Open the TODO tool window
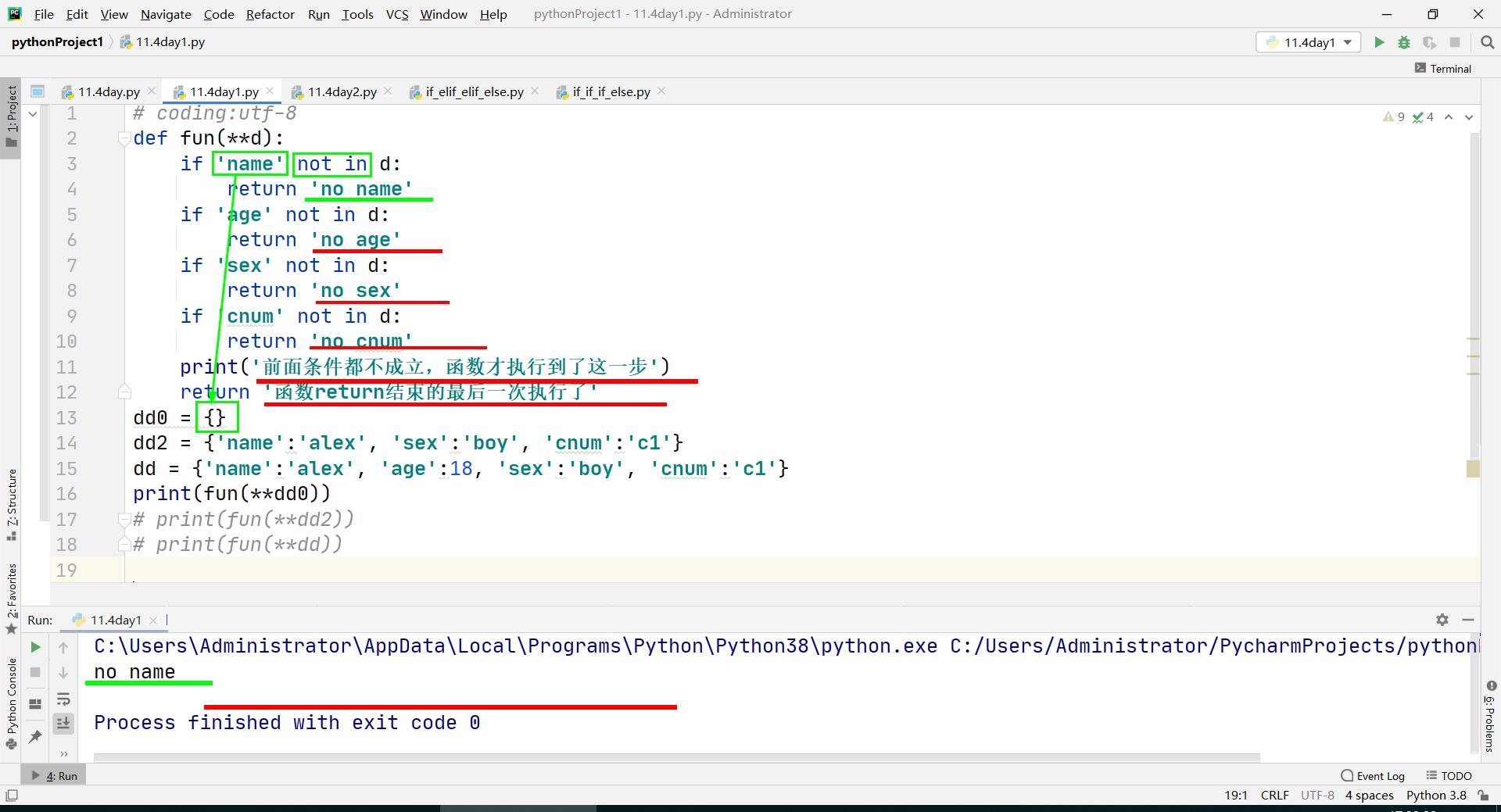The width and height of the screenshot is (1501, 812). (1449, 776)
